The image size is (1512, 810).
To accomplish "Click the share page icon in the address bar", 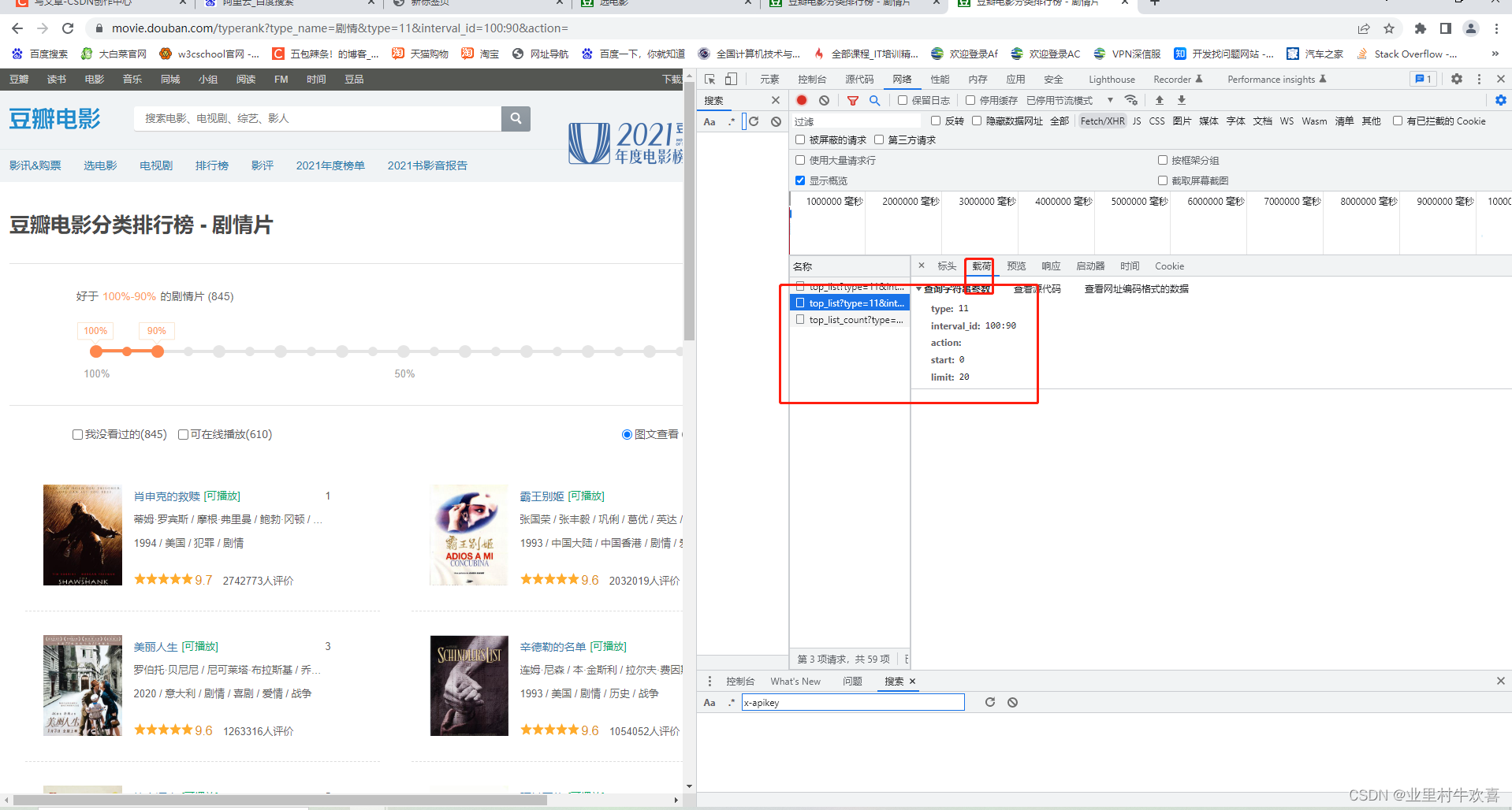I will (x=1364, y=28).
